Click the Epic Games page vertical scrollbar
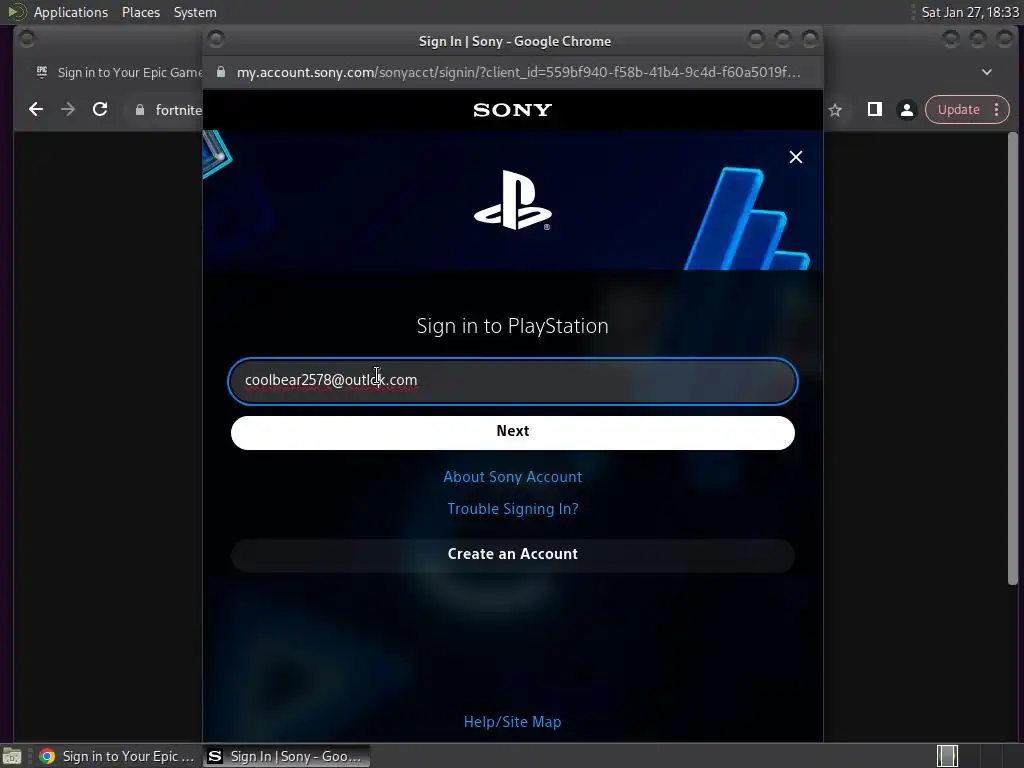The width and height of the screenshot is (1024, 768). point(1012,358)
